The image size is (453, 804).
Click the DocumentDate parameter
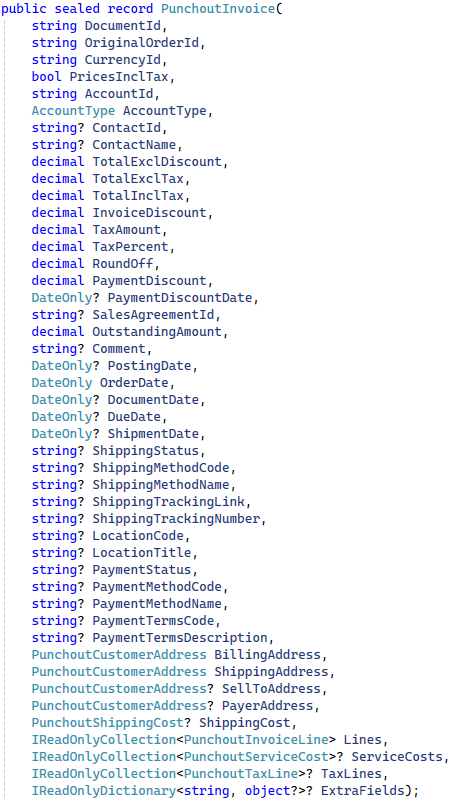point(153,399)
